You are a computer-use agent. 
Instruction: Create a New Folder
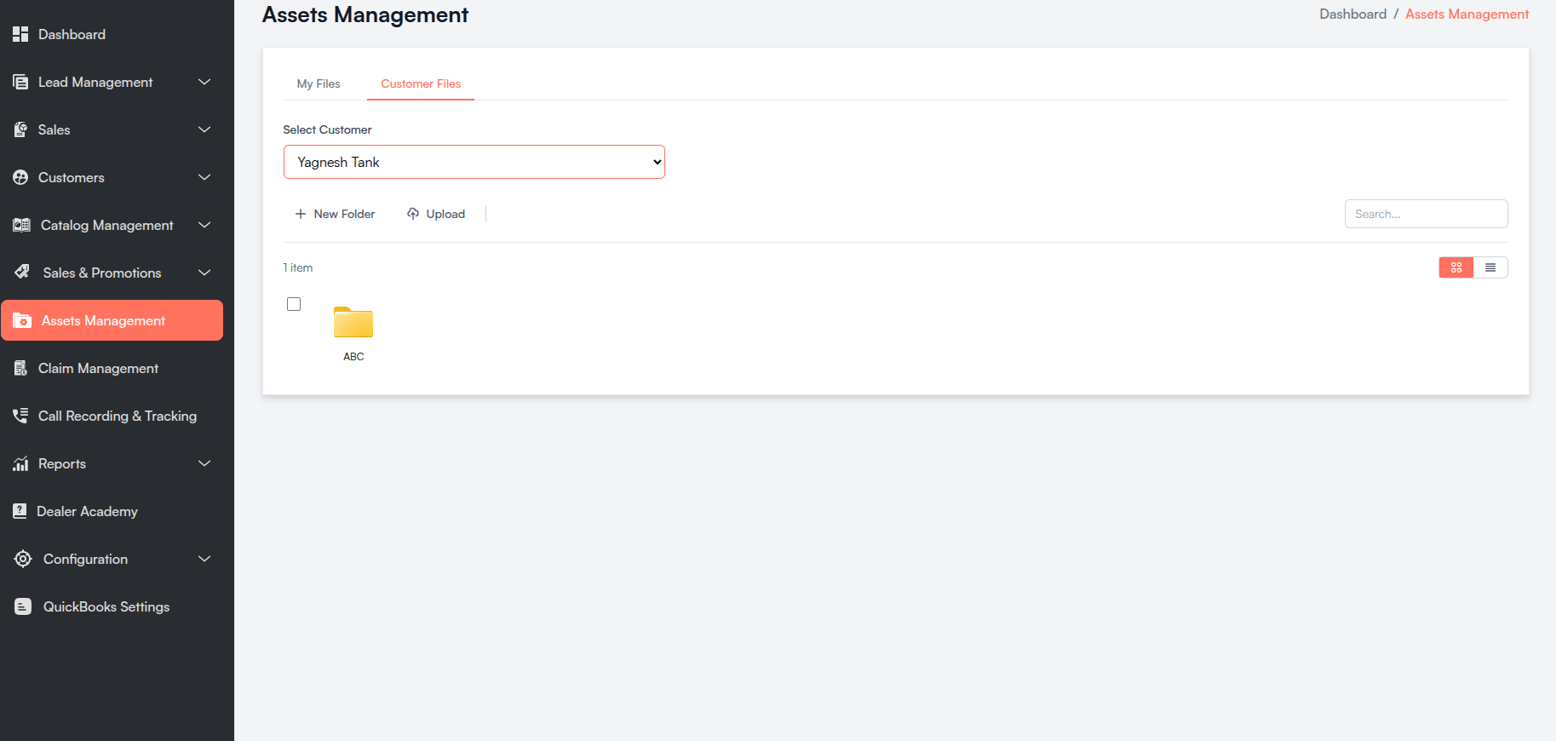335,214
